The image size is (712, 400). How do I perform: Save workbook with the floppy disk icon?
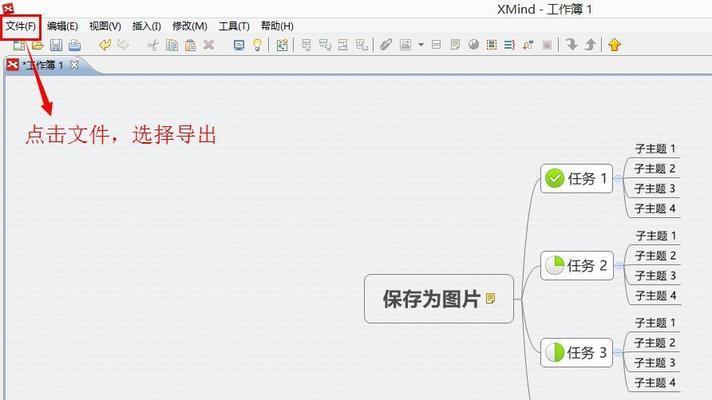click(x=56, y=45)
